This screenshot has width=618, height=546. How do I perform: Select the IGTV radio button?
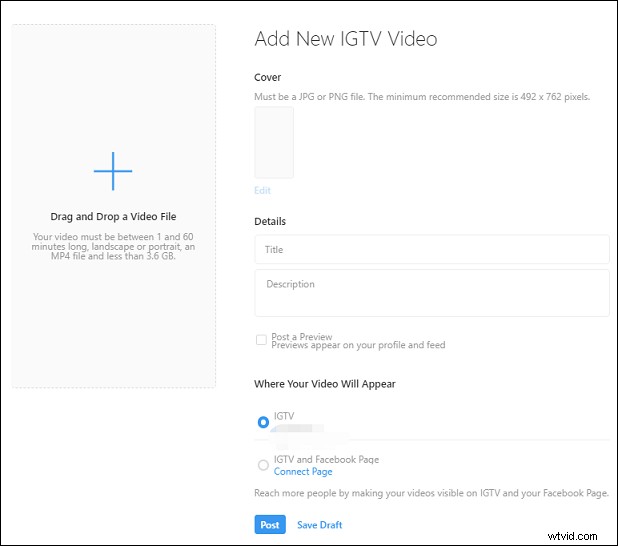(263, 422)
